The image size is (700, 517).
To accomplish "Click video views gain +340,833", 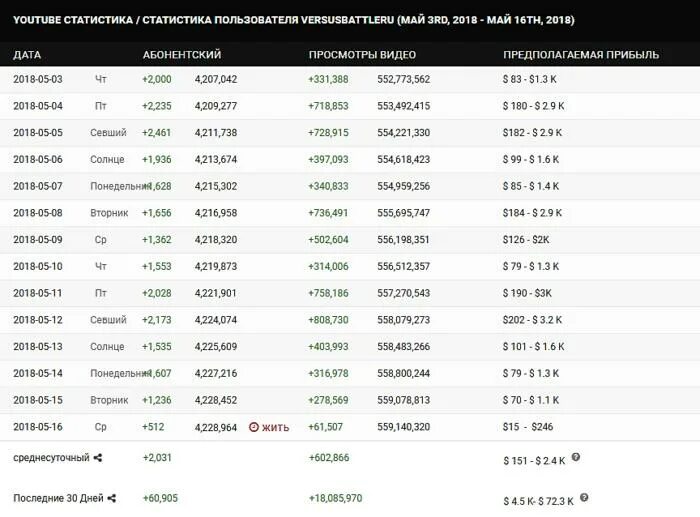I will (x=328, y=186).
